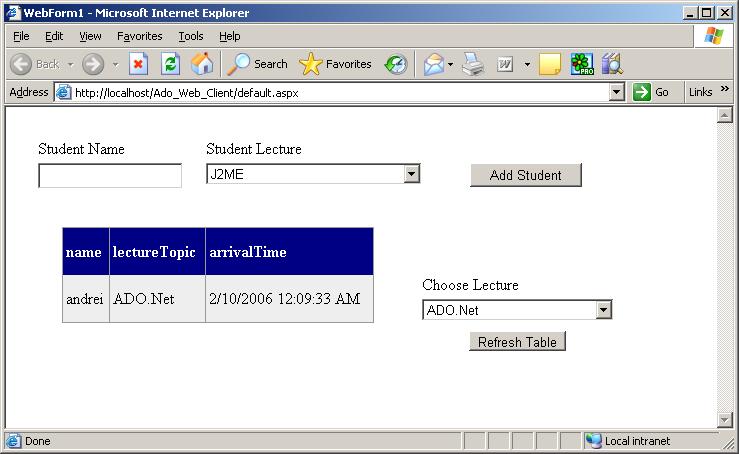Click the Local intranet status text
The width and height of the screenshot is (739, 454).
click(637, 441)
